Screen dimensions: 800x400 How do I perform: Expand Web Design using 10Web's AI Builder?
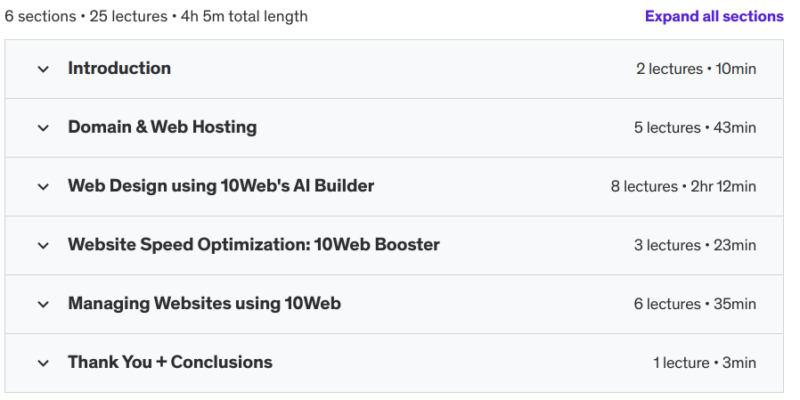(221, 187)
